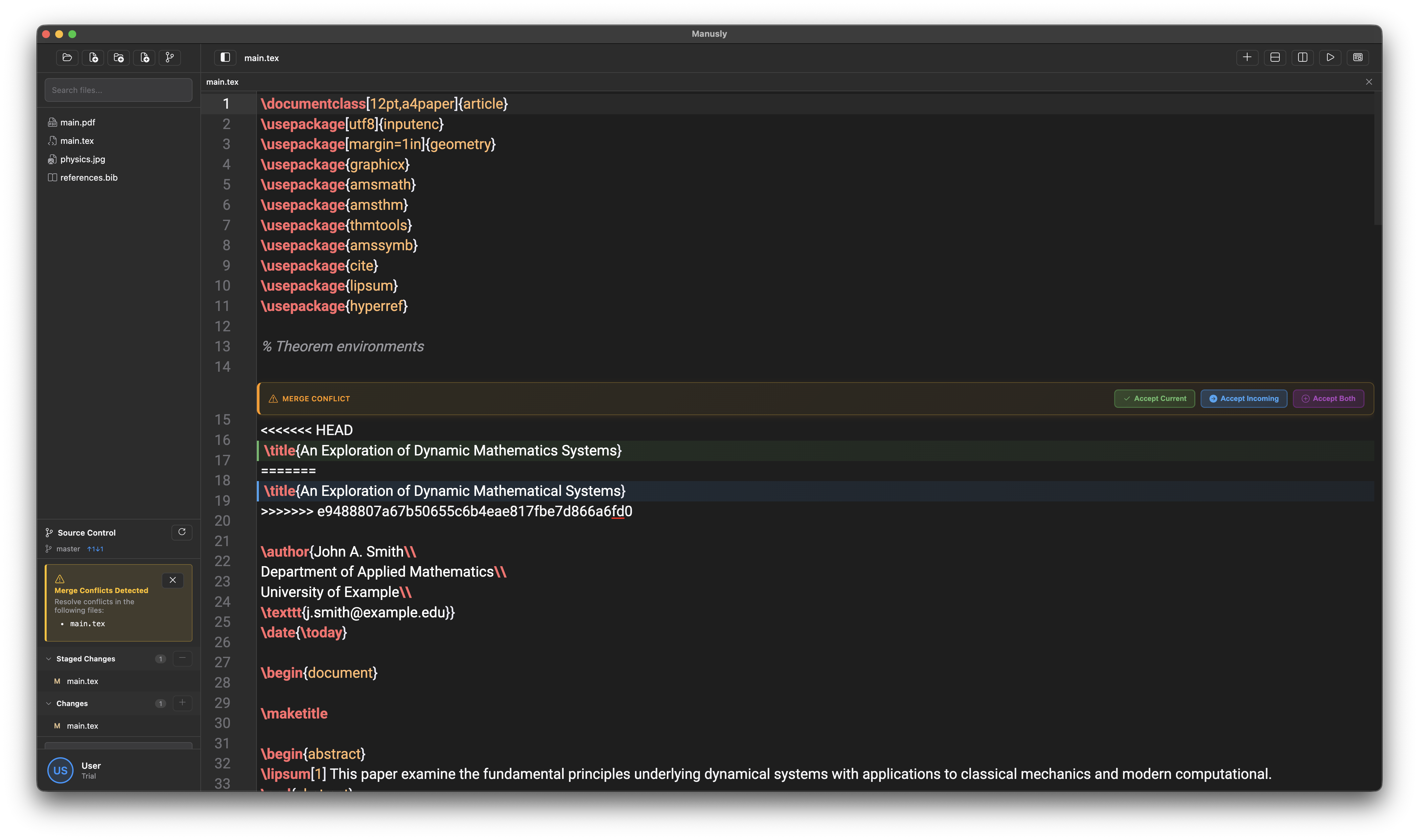The height and width of the screenshot is (840, 1419).
Task: Collapse the Changes section
Action: (49, 703)
